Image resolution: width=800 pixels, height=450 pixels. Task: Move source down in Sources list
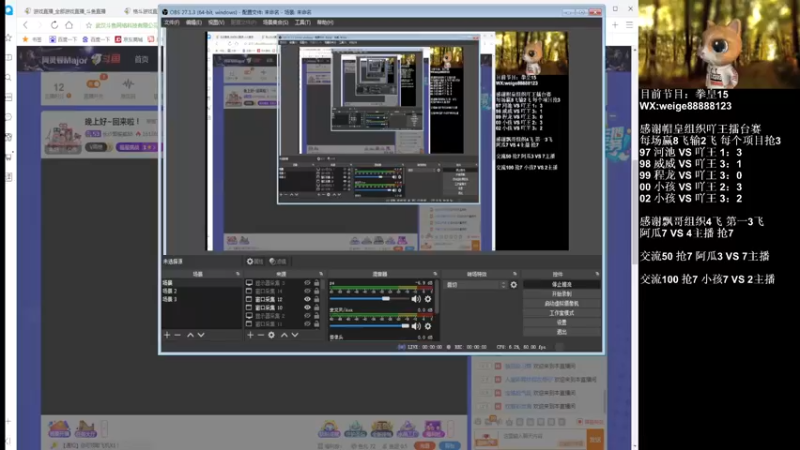(295, 335)
